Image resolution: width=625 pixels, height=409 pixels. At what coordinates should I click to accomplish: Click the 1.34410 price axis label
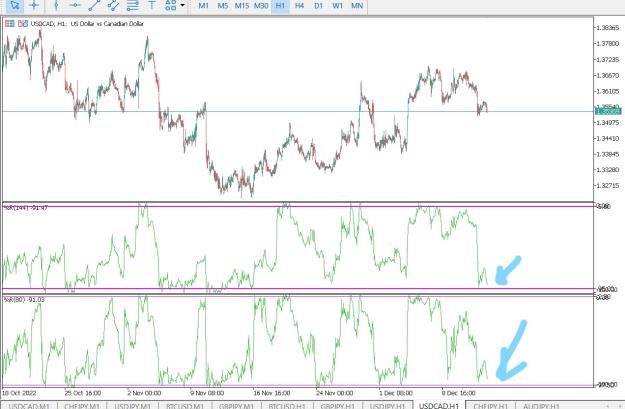pos(607,138)
